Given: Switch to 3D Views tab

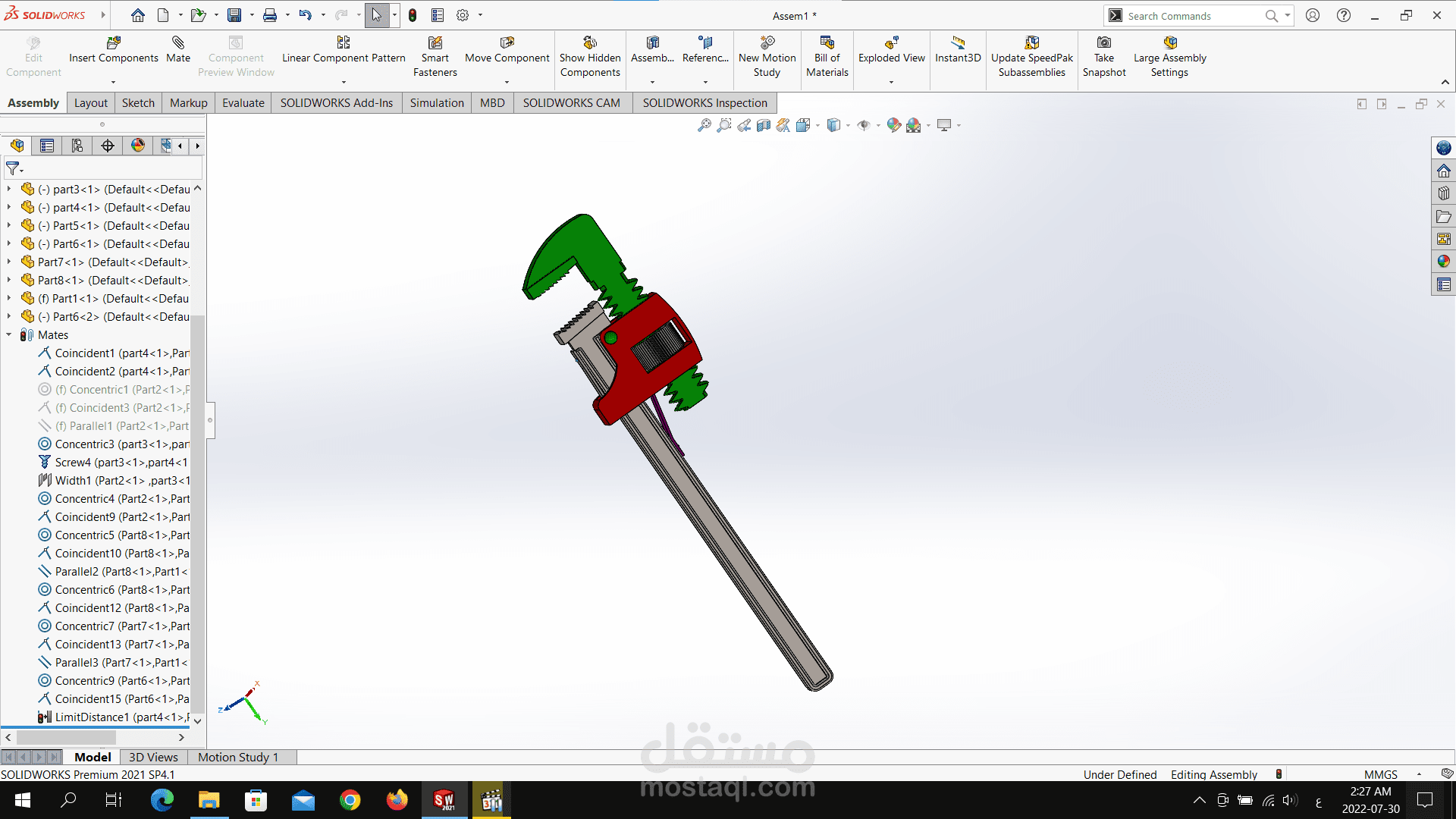Looking at the screenshot, I should click(153, 757).
